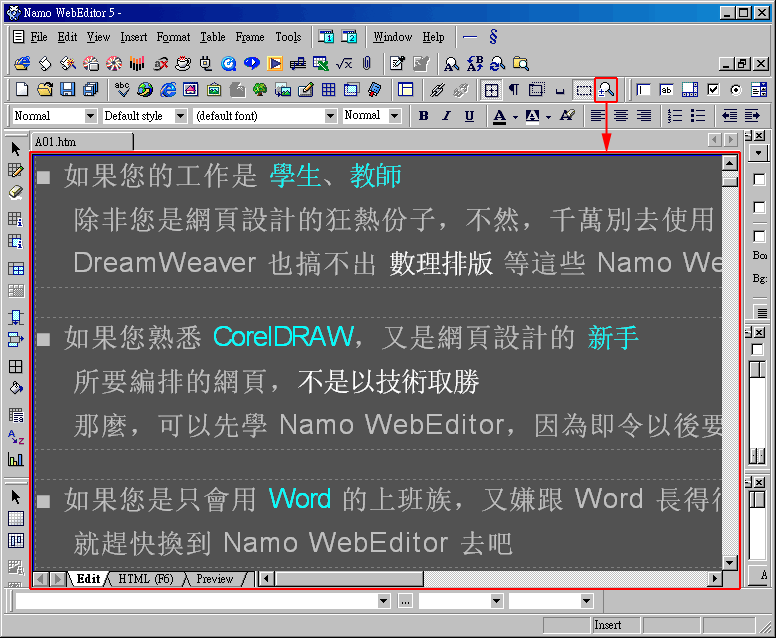Click the font color A swatch
This screenshot has height=638, width=776.
coord(499,116)
